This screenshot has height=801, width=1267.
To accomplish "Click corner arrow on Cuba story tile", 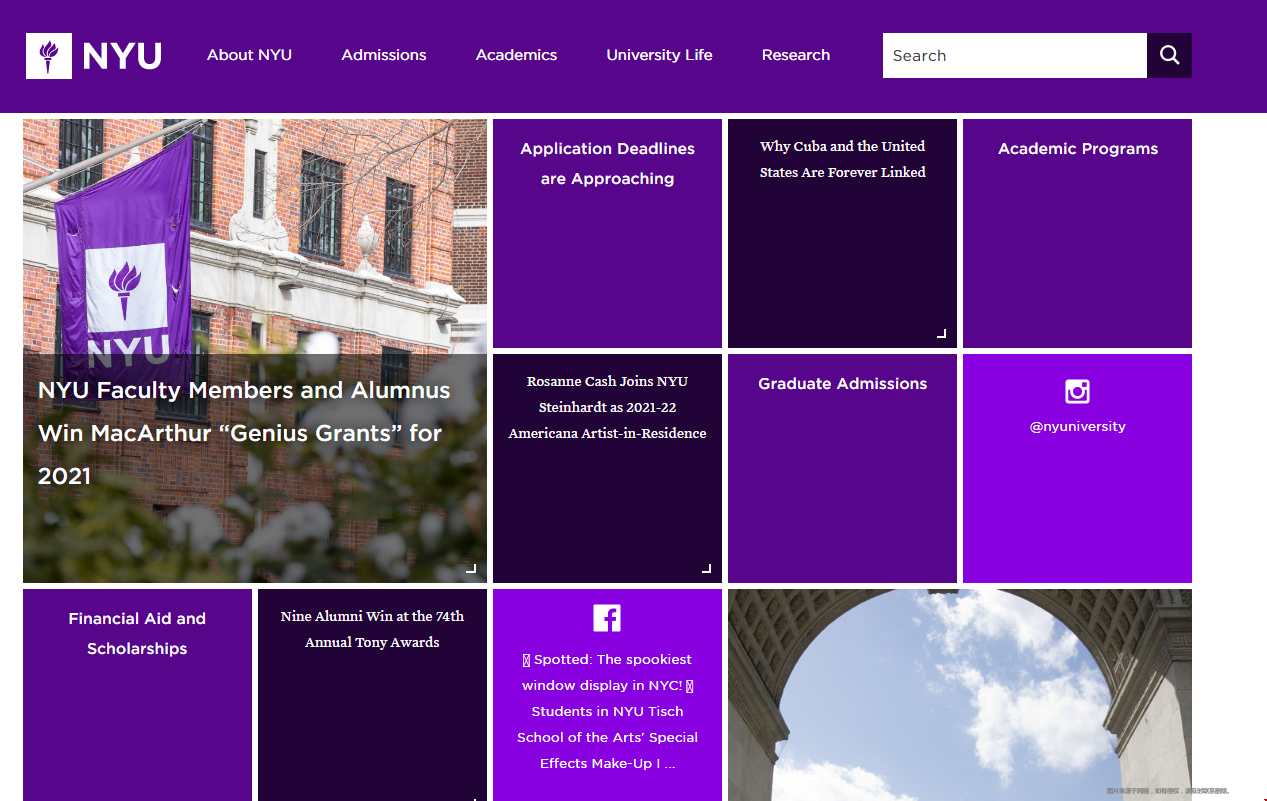I will coord(941,333).
